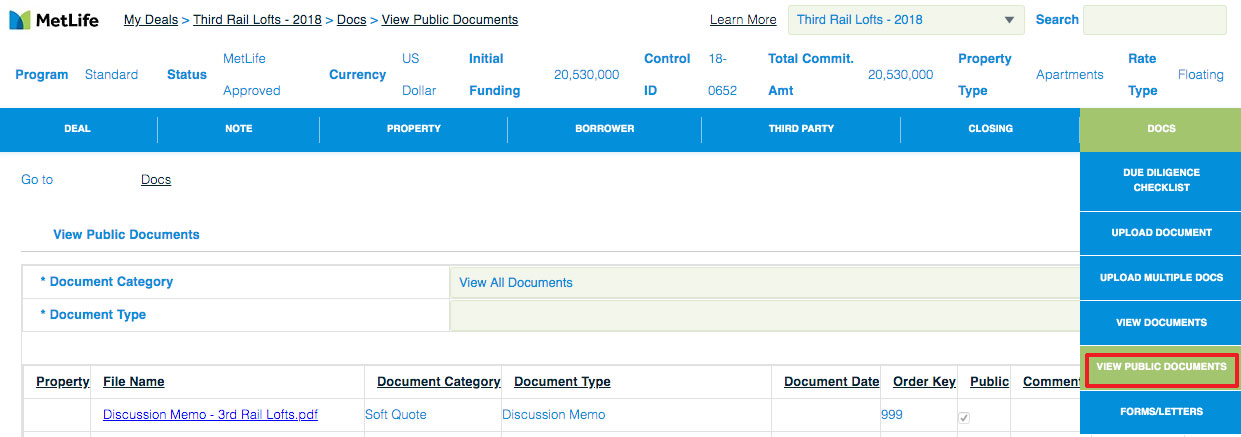
Task: Go to Docs breadcrumb in header
Action: coord(351,20)
